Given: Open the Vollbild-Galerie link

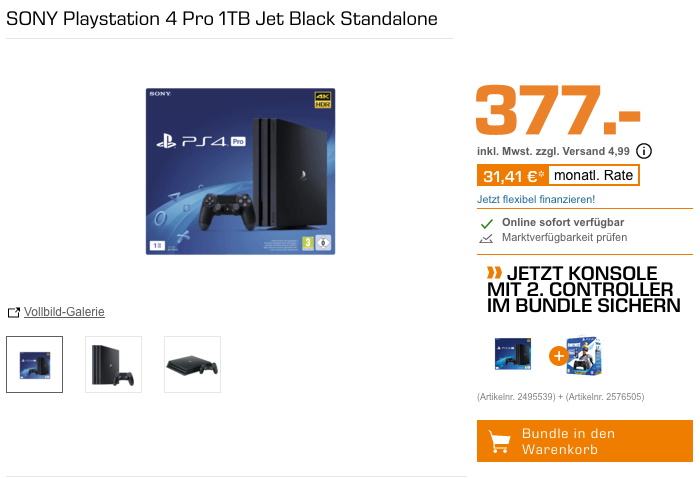Looking at the screenshot, I should (x=64, y=312).
